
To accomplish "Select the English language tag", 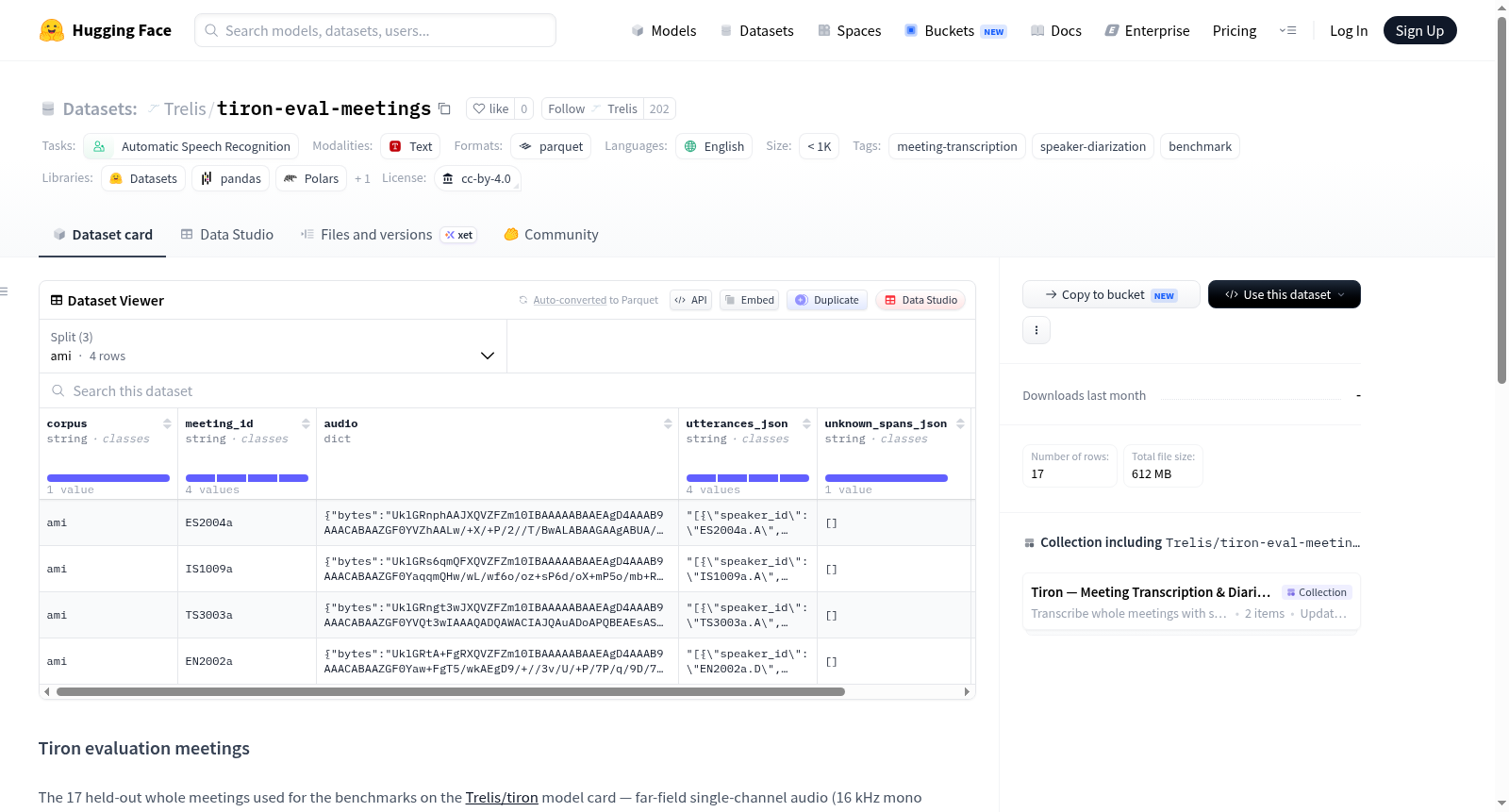I will [714, 146].
